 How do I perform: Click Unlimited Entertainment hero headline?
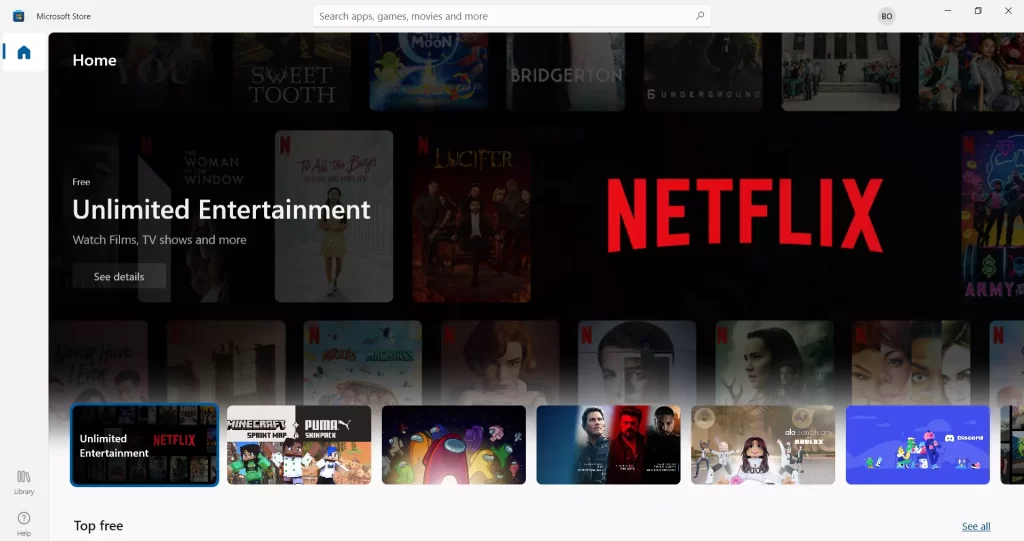[x=221, y=210]
